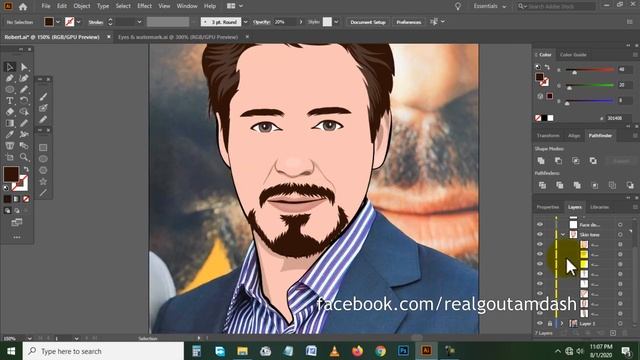Apply Exclude shape mode
The image size is (640, 360).
tap(593, 161)
